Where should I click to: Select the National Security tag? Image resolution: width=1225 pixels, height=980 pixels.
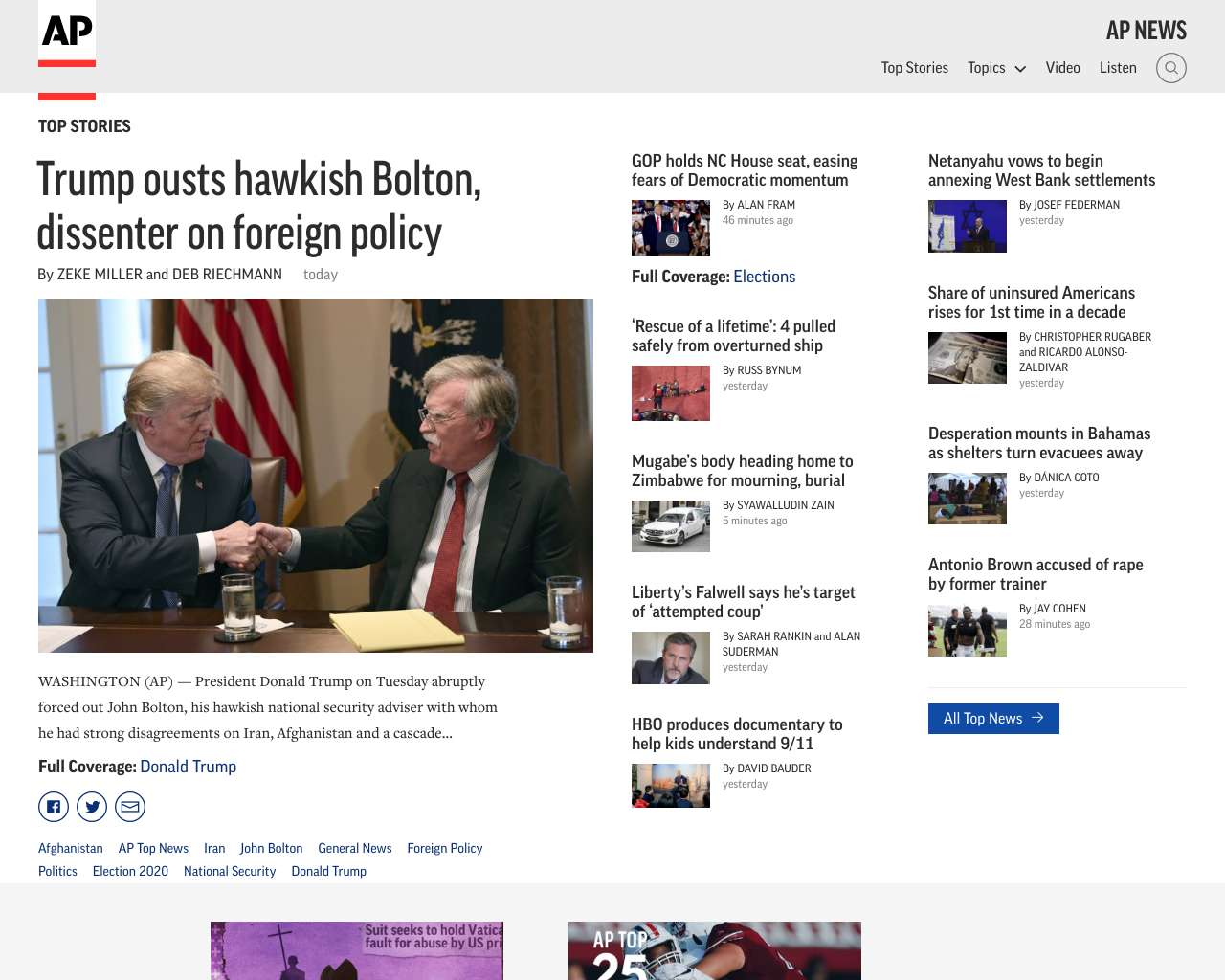(x=230, y=871)
